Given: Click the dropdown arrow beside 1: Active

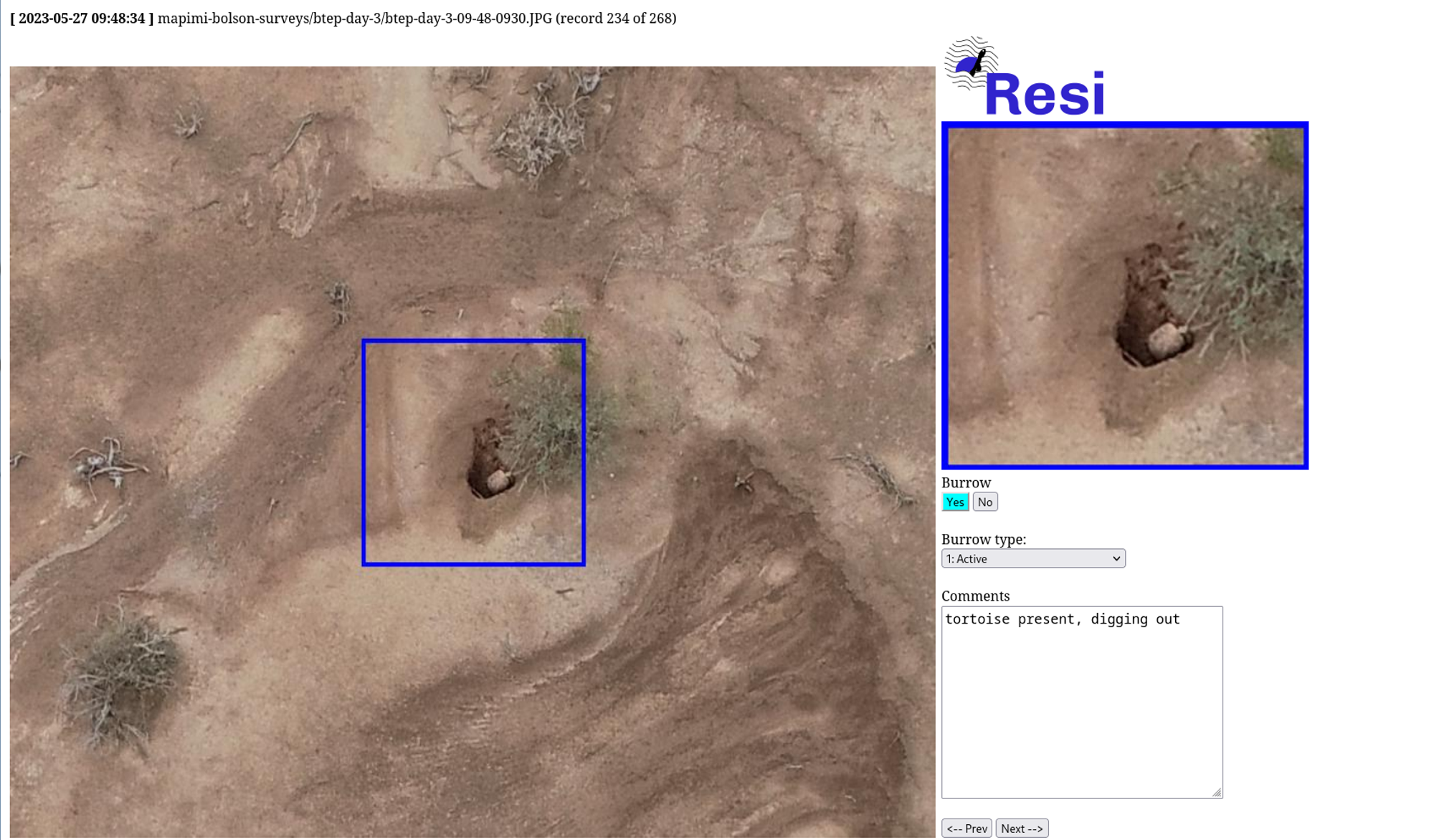Looking at the screenshot, I should [x=1116, y=559].
